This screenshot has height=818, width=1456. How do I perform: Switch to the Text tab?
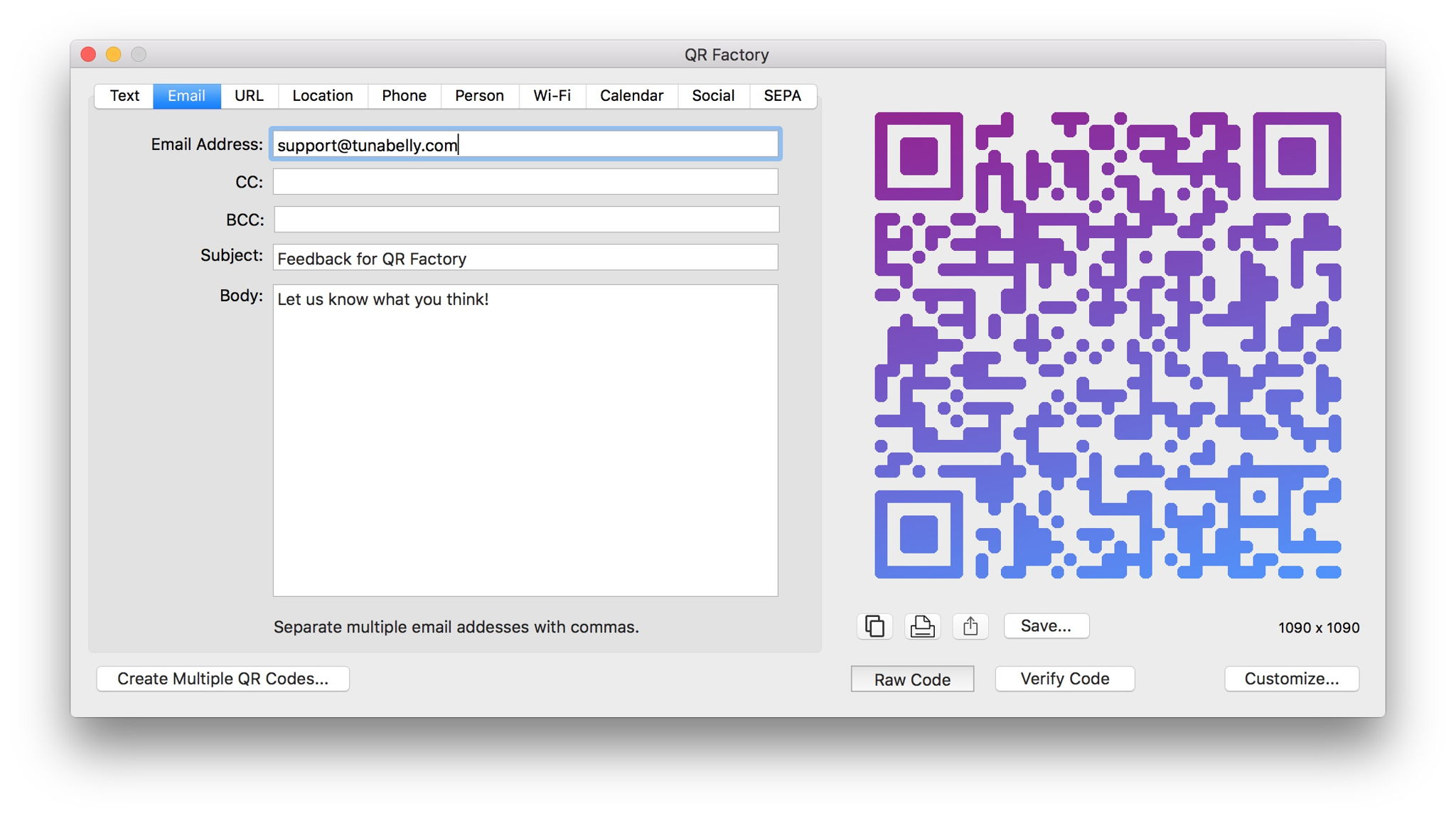[x=124, y=96]
